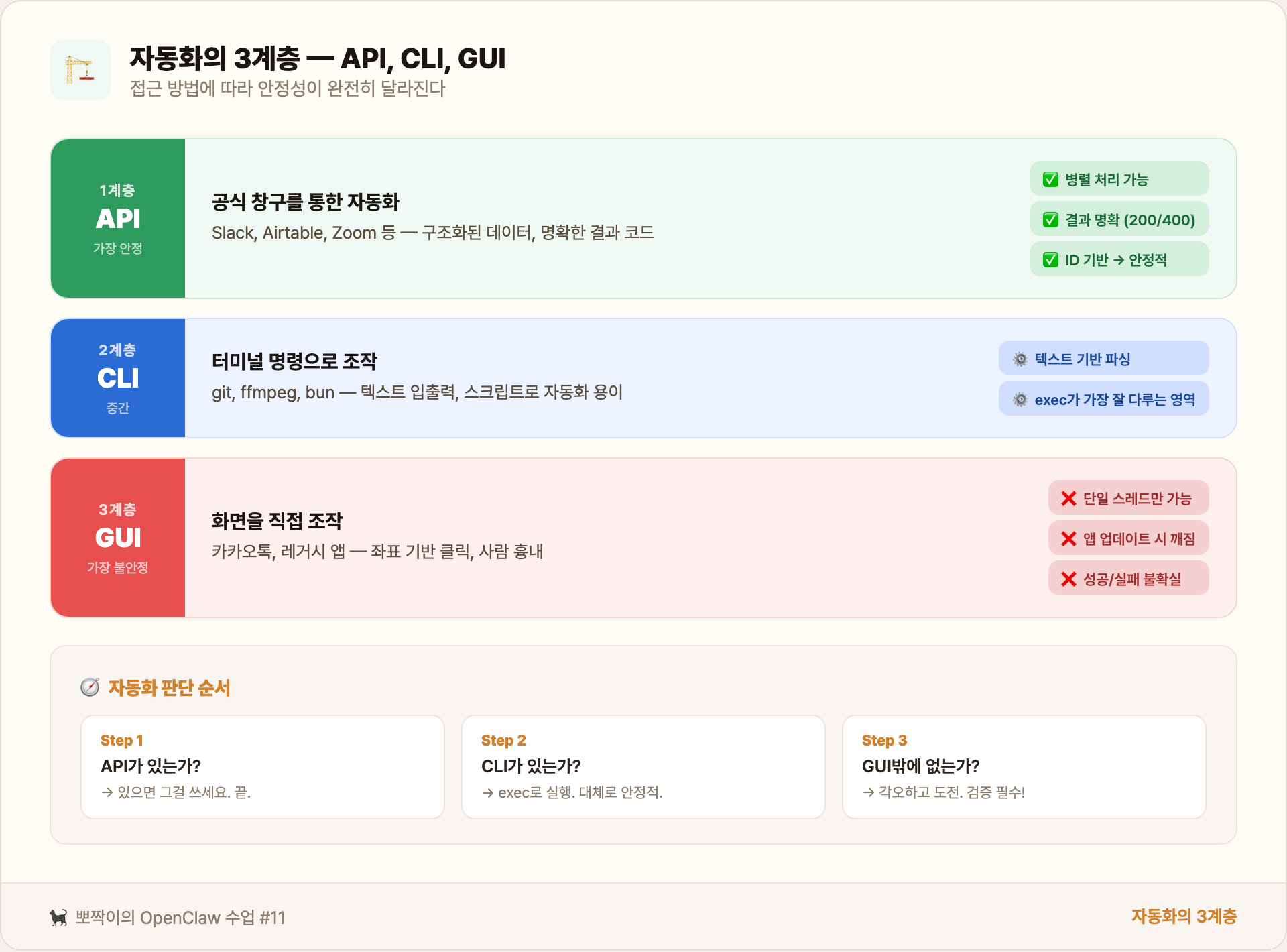The height and width of the screenshot is (952, 1287).
Task: Click the Step 3 GUI밖에 없는가? card
Action: point(1024,766)
